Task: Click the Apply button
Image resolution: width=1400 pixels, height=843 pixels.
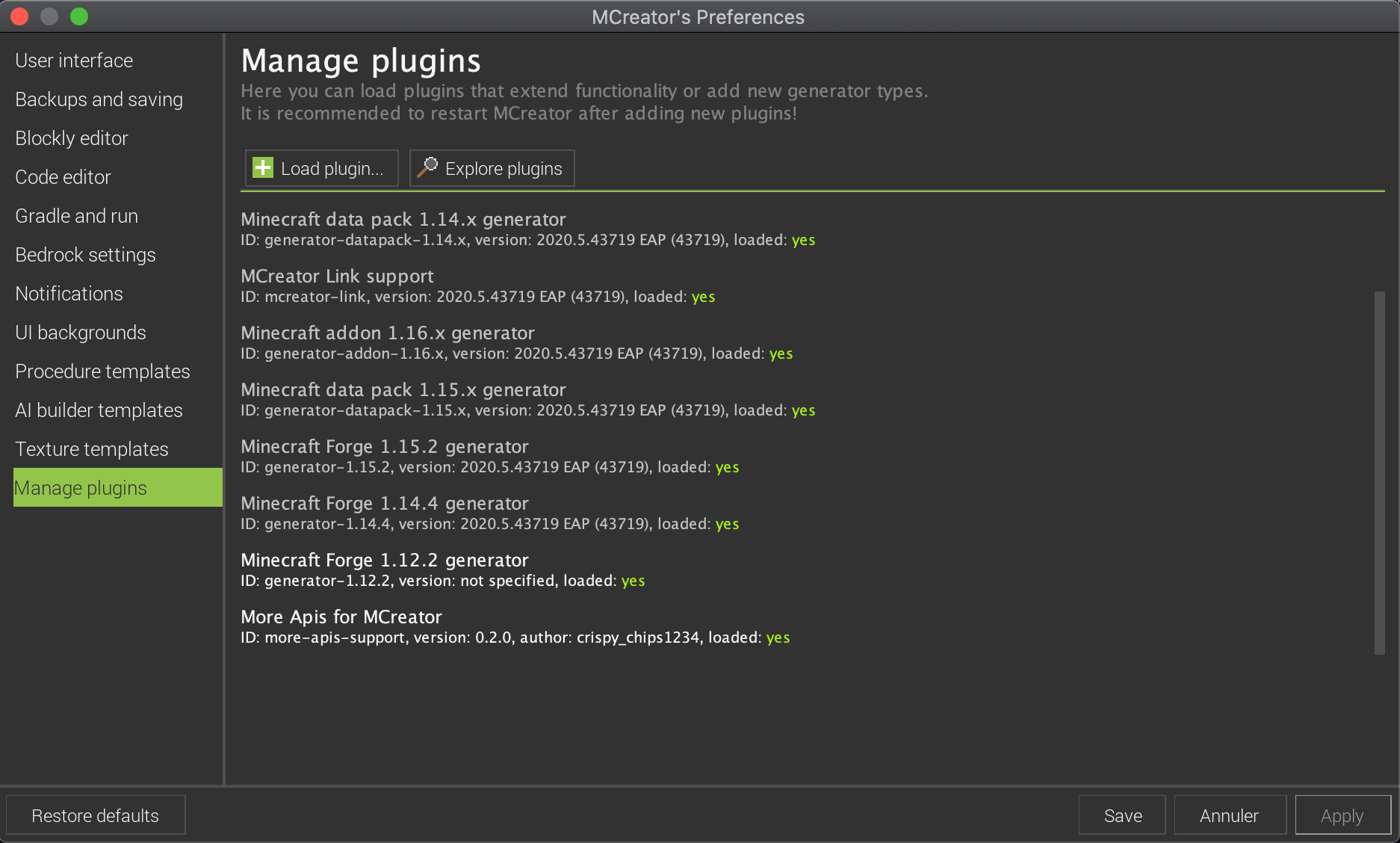Action: 1342,815
